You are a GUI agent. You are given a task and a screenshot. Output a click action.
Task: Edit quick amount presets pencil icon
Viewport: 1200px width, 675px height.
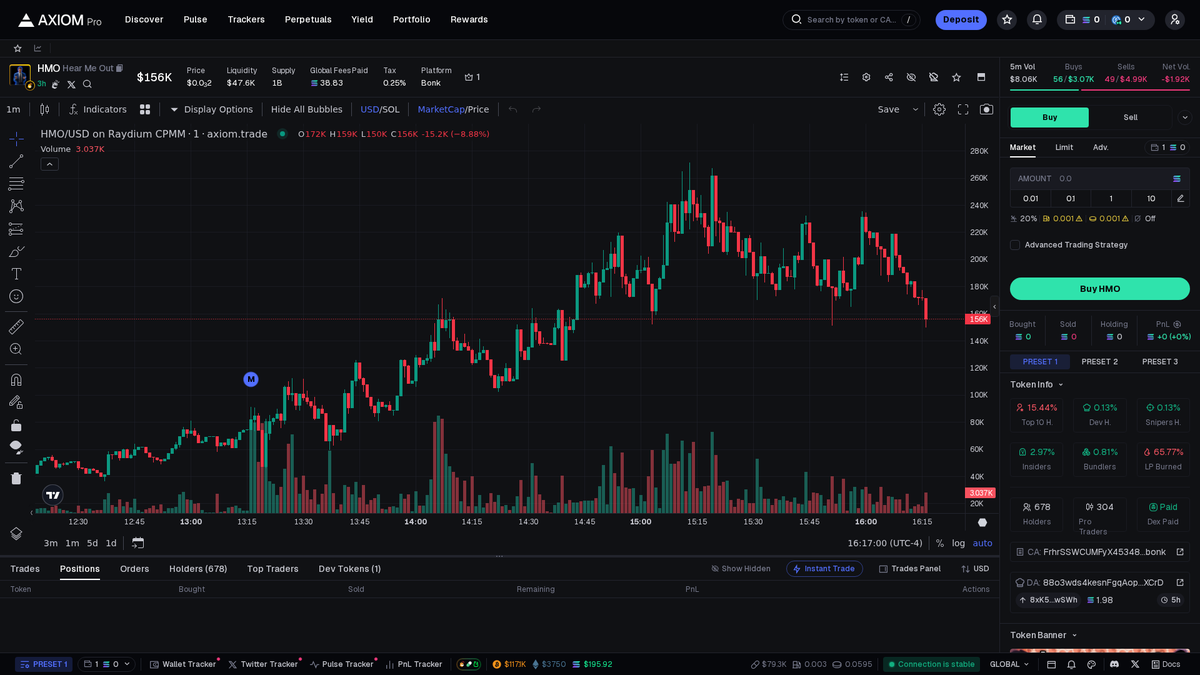[x=1180, y=198]
